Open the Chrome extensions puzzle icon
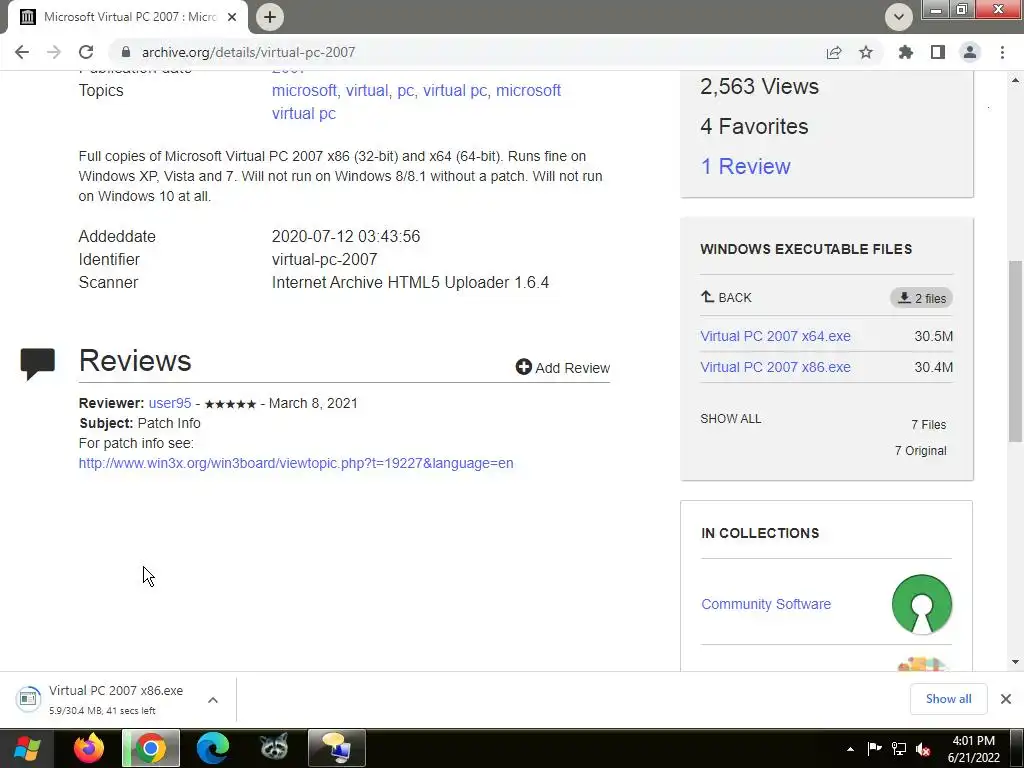This screenshot has height=768, width=1024. (906, 52)
